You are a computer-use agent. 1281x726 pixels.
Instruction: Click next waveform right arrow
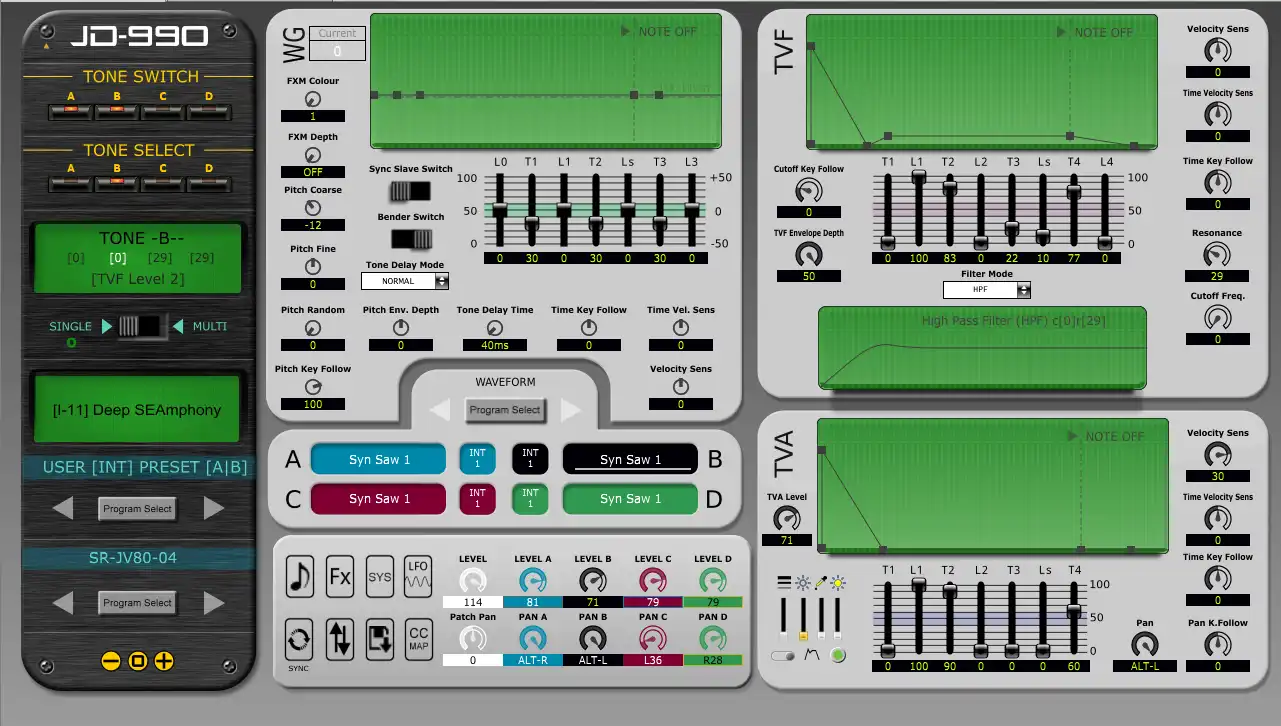point(570,410)
